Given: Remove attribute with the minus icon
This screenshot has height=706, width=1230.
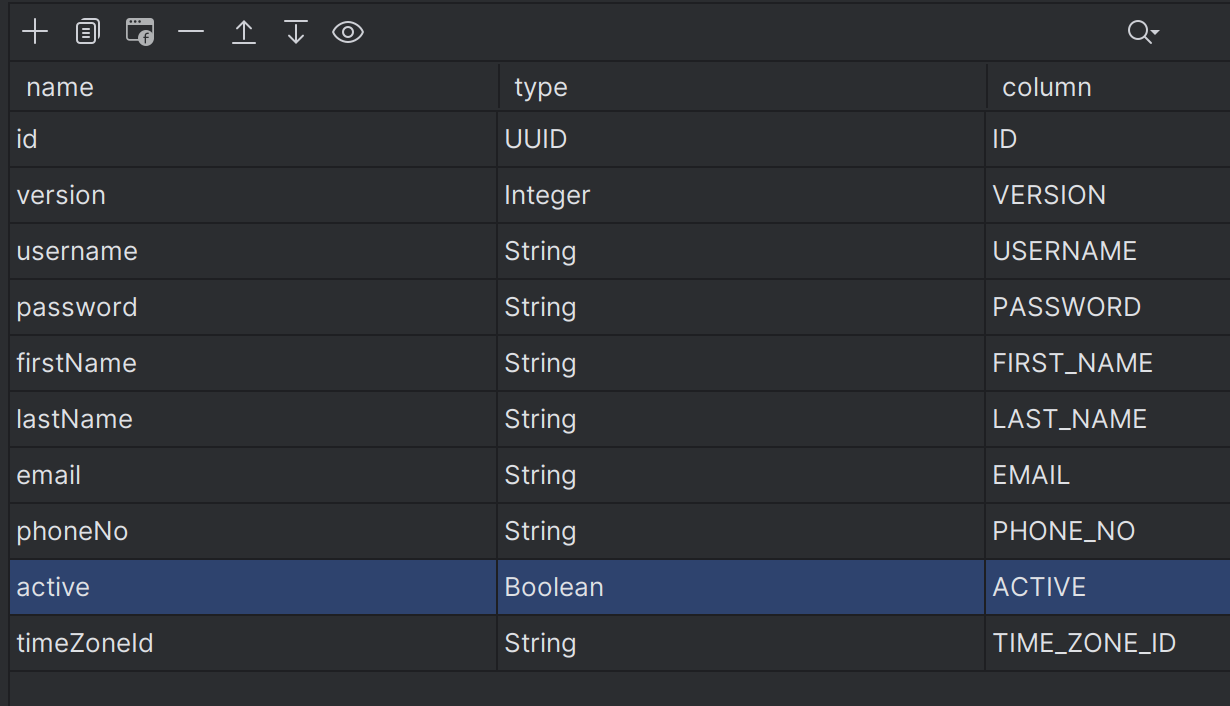Looking at the screenshot, I should click(x=191, y=32).
